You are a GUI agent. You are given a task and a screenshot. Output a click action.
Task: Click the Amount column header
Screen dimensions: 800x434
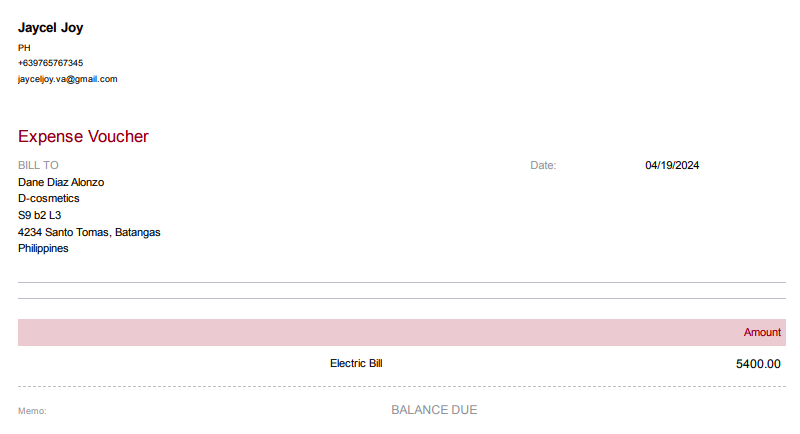(762, 332)
